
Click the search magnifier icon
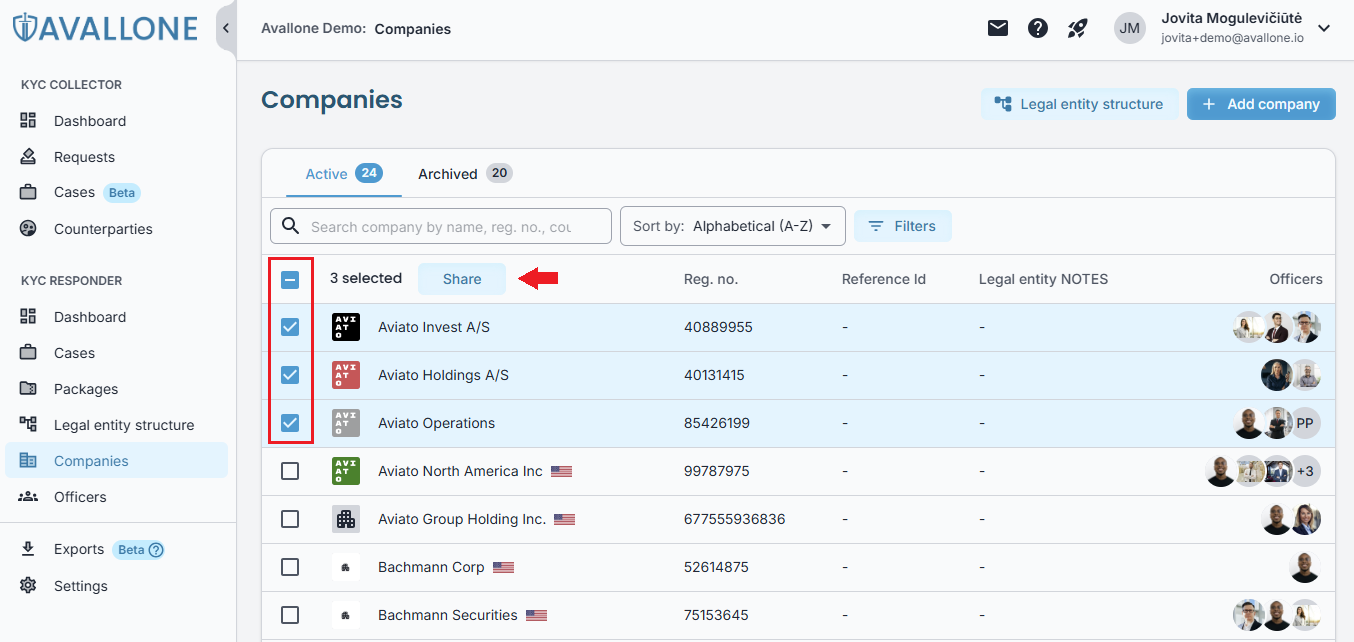291,226
